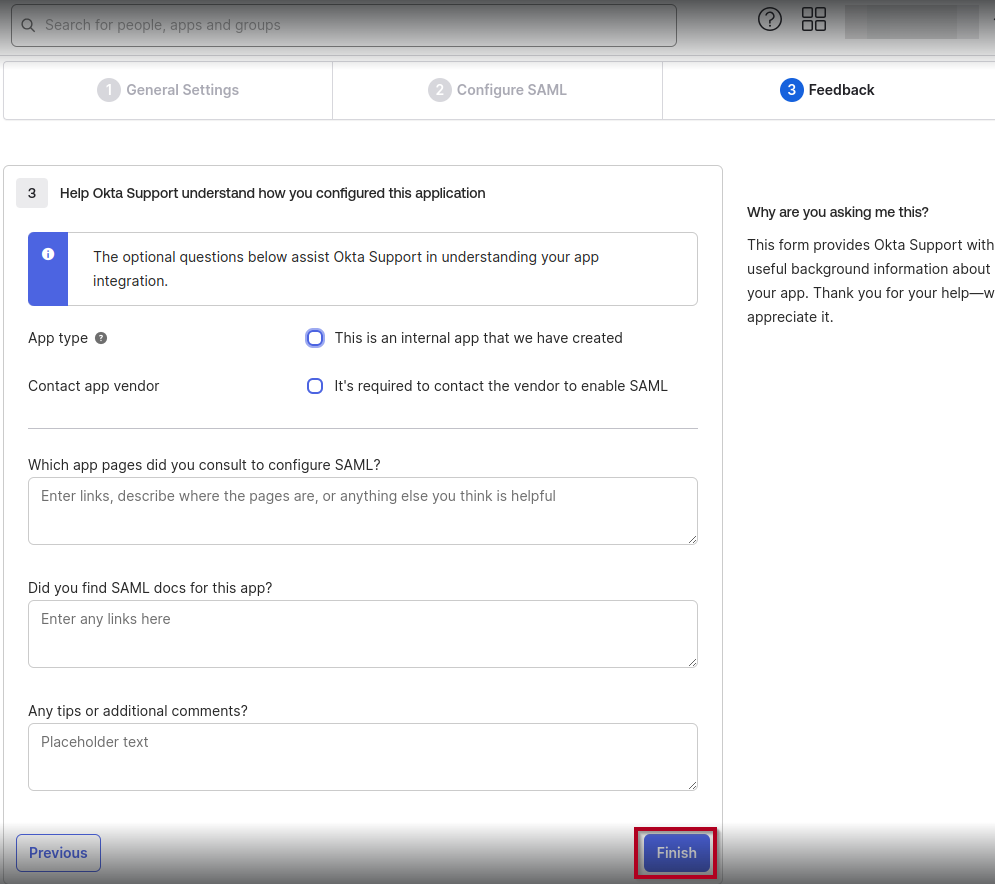Click the tips or additional comments box
This screenshot has width=995, height=884.
pos(362,757)
